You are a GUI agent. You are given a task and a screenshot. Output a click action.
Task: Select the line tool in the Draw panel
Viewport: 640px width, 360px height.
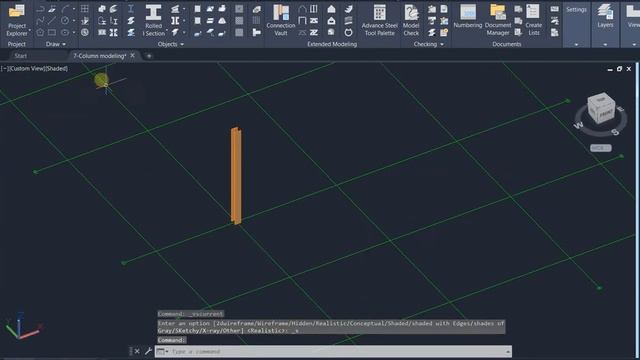point(52,20)
